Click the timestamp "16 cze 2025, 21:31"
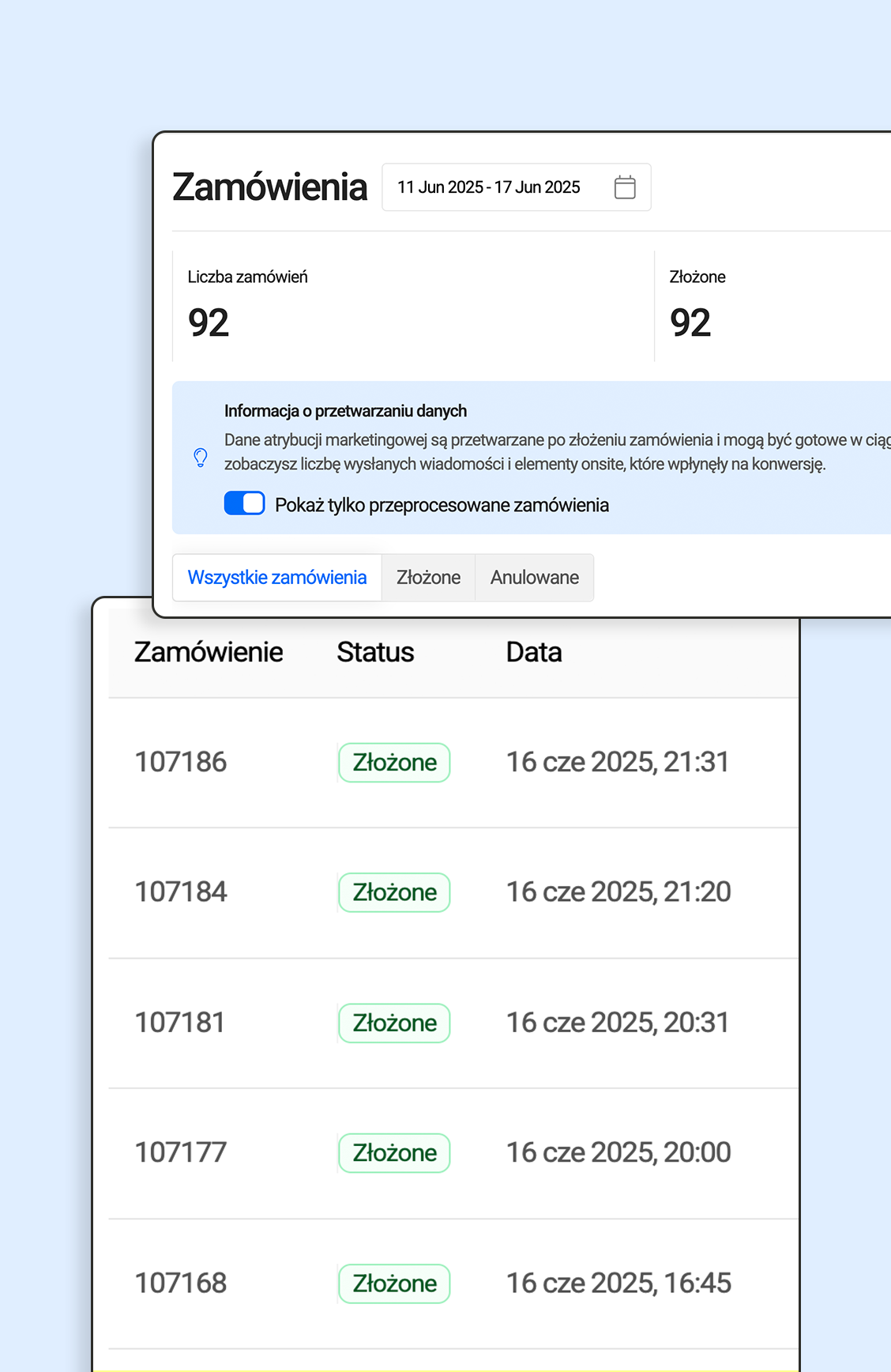This screenshot has width=891, height=1372. 618,761
